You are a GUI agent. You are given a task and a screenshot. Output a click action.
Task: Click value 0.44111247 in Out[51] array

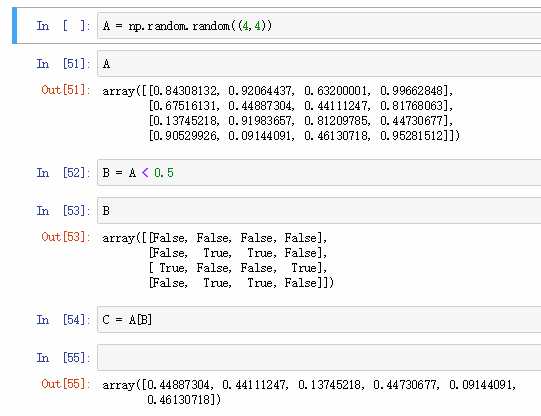336,106
